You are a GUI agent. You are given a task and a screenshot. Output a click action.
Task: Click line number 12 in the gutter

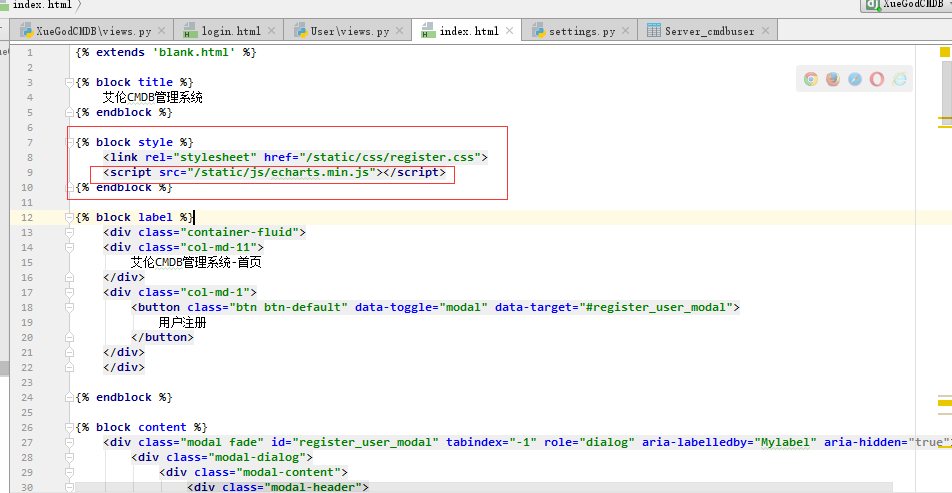tap(27, 217)
